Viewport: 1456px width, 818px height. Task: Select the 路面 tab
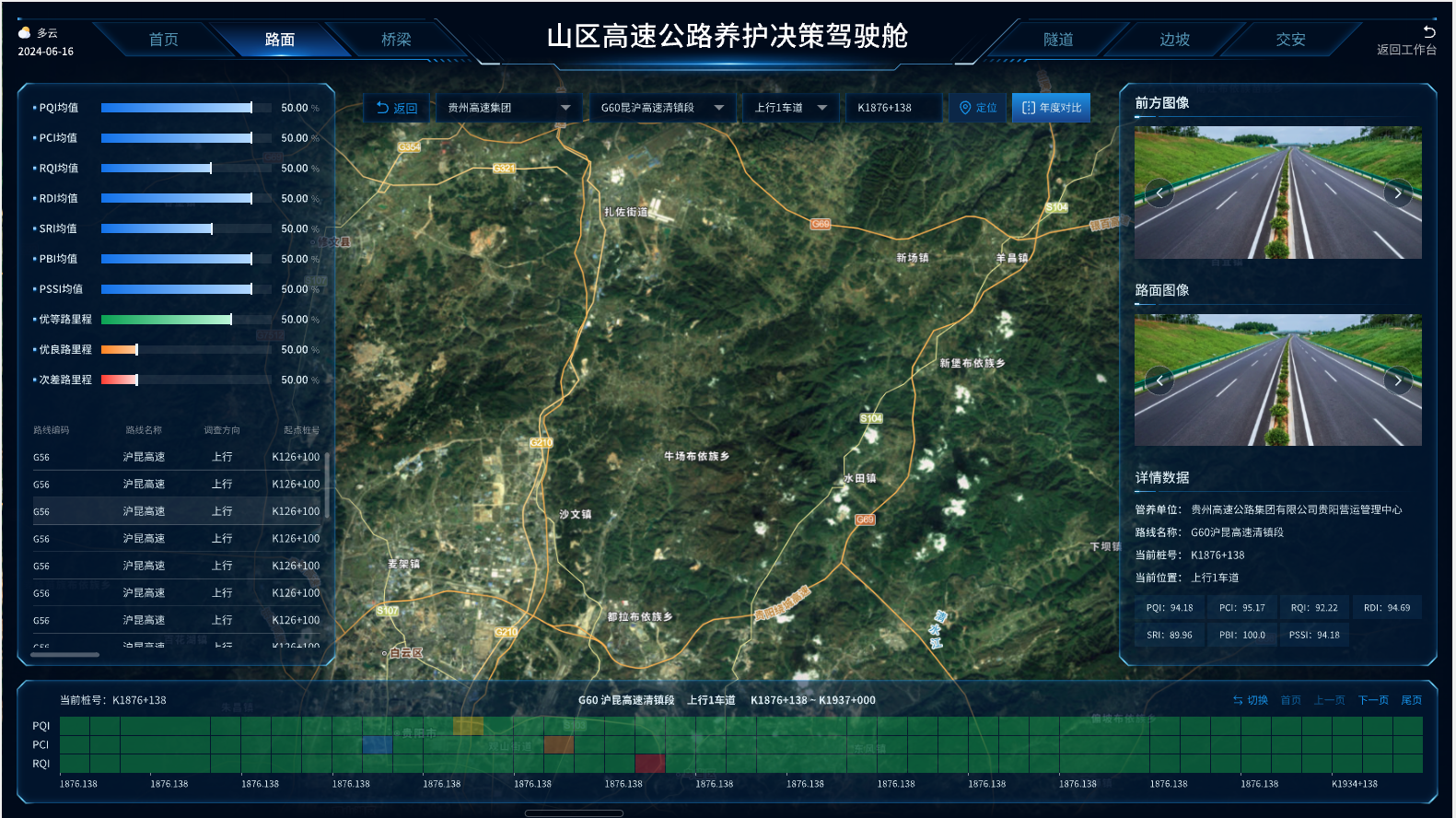coord(280,40)
